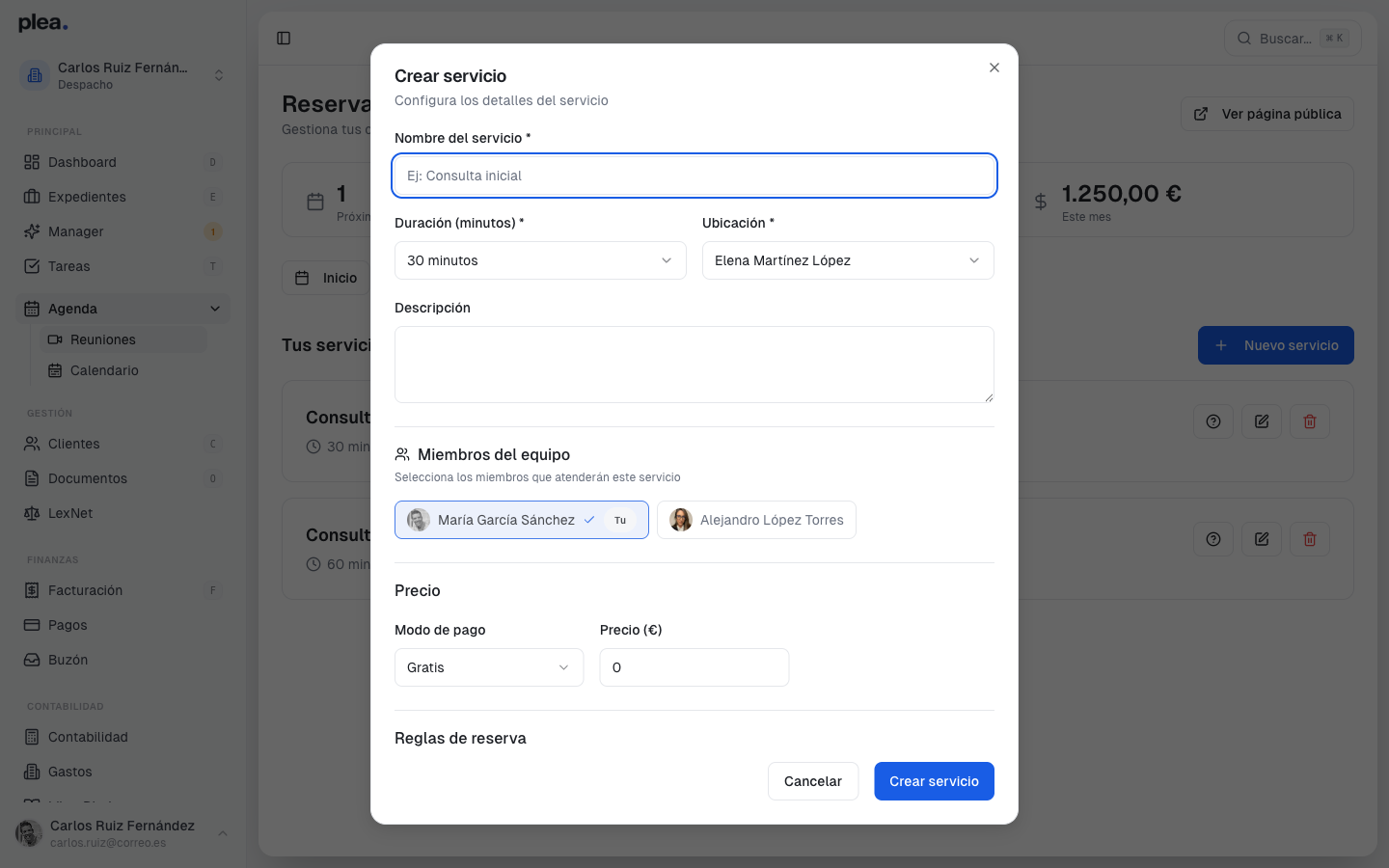This screenshot has height=868, width=1389.
Task: Open the Ubicación dropdown
Action: coord(848,260)
